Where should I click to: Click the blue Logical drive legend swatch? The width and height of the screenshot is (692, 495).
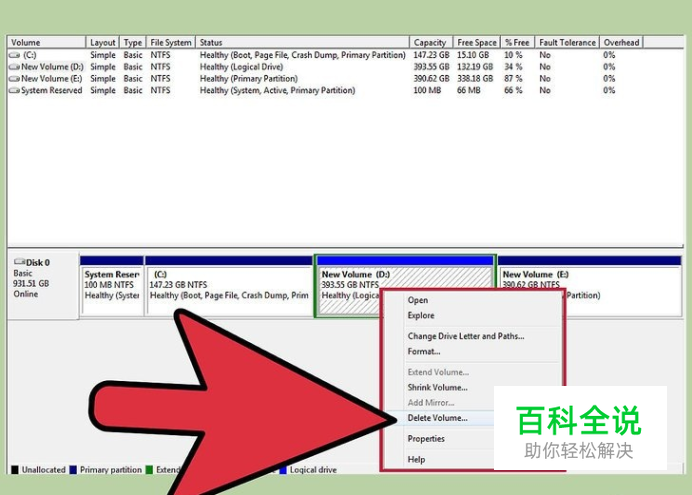tap(283, 470)
